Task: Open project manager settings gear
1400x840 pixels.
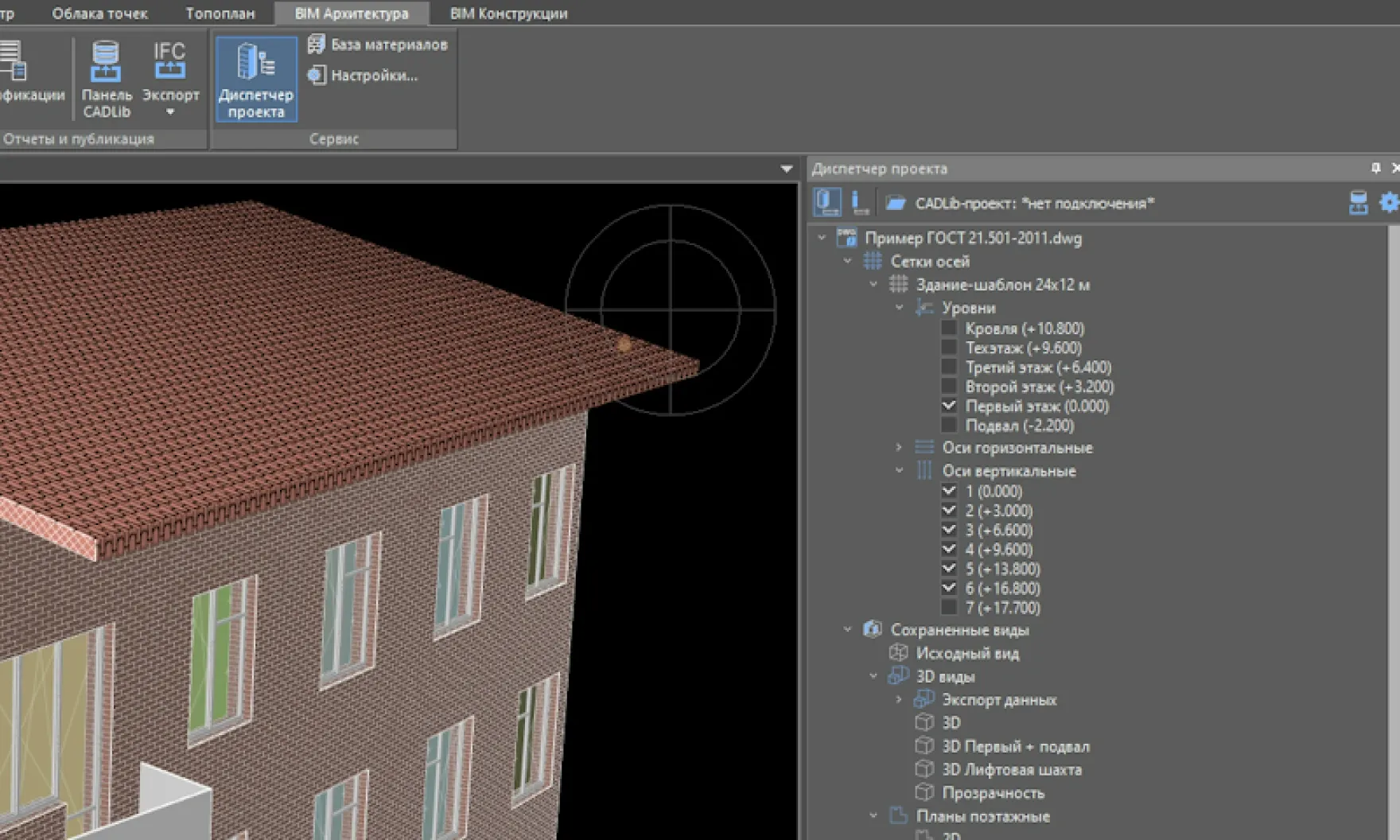Action: (x=1388, y=203)
